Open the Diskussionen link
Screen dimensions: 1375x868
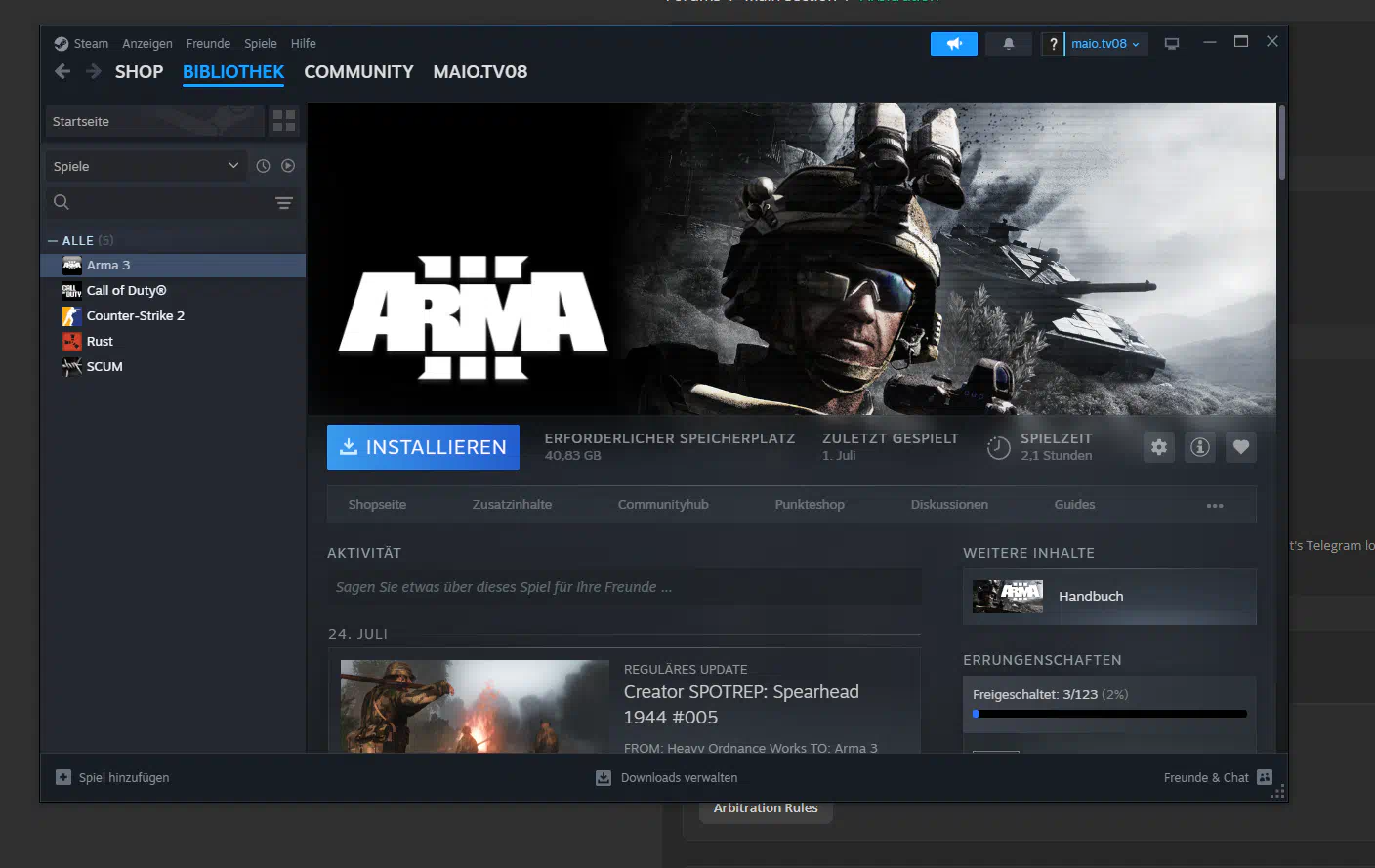(x=949, y=505)
